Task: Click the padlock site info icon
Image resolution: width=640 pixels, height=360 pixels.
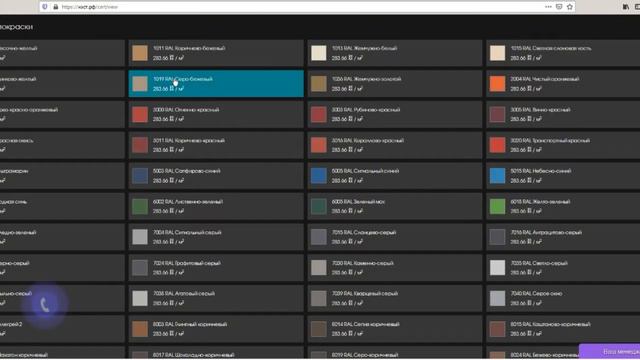Action: [x=56, y=7]
